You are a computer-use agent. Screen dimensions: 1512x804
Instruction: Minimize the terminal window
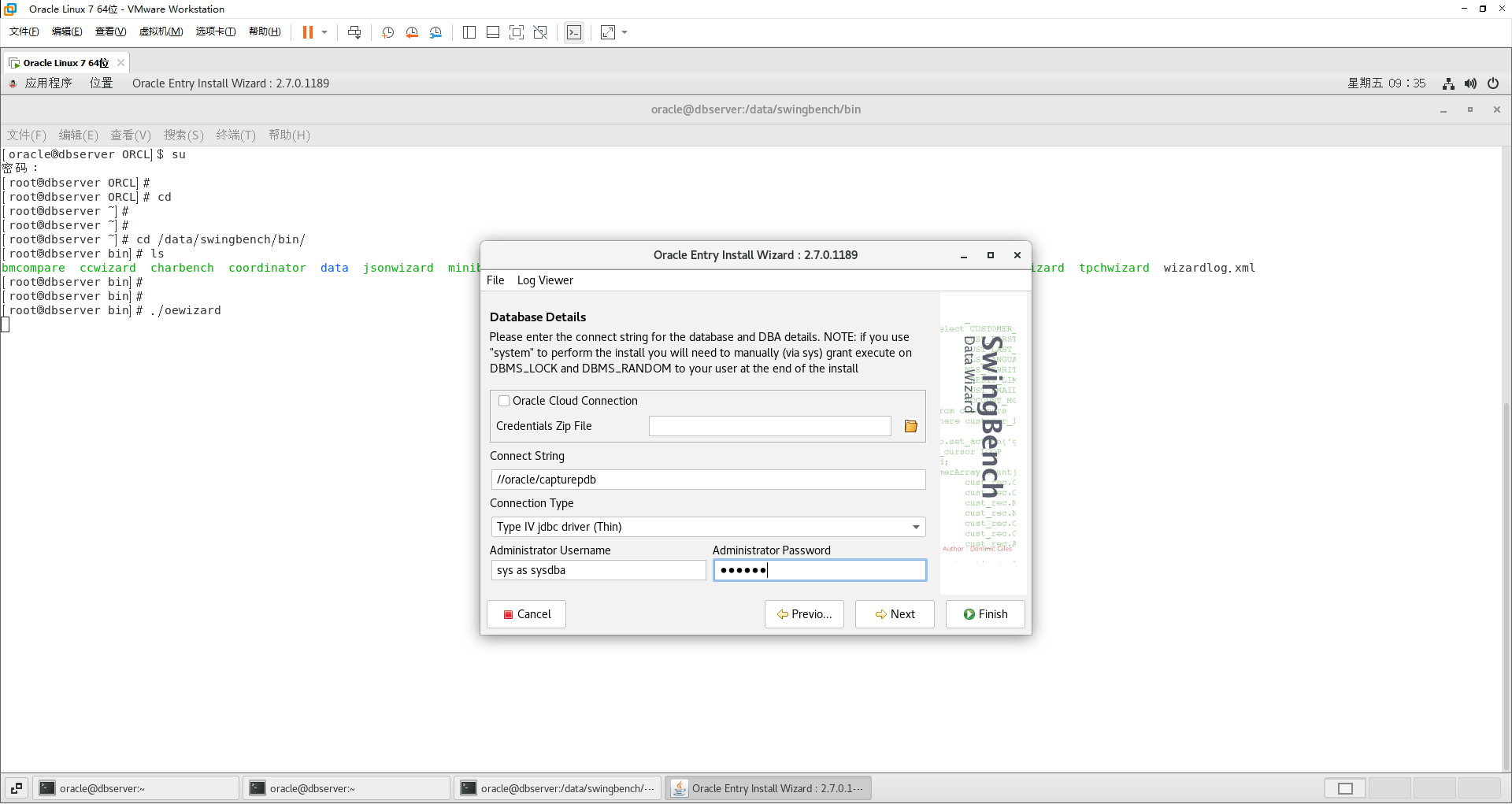[1443, 109]
